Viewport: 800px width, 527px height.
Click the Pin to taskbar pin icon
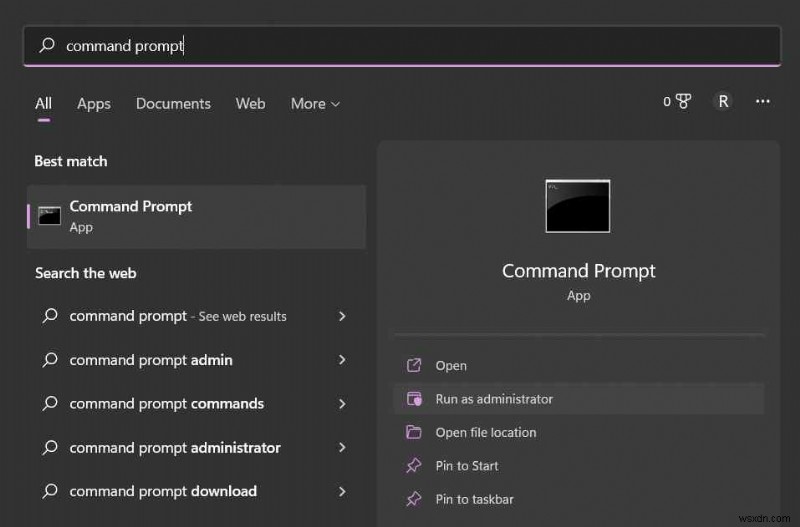tap(414, 499)
